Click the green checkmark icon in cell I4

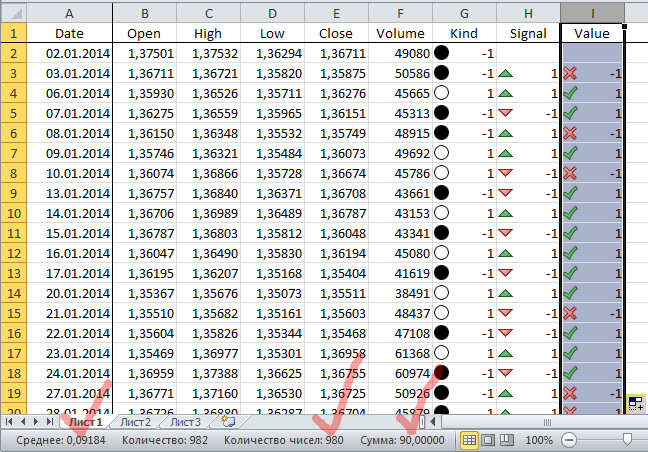571,93
